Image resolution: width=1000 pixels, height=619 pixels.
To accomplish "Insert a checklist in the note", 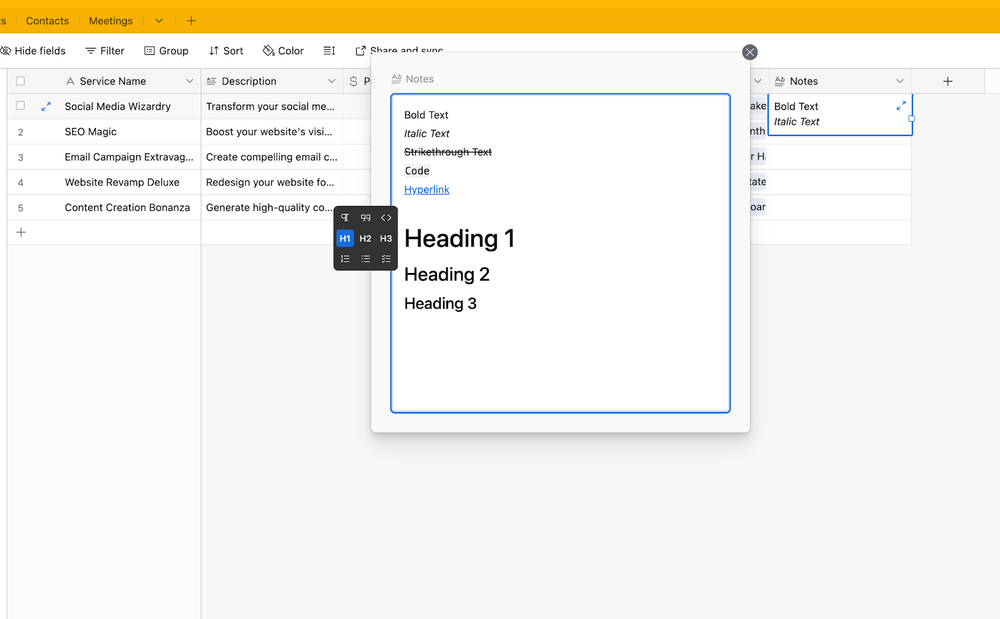I will click(x=386, y=258).
